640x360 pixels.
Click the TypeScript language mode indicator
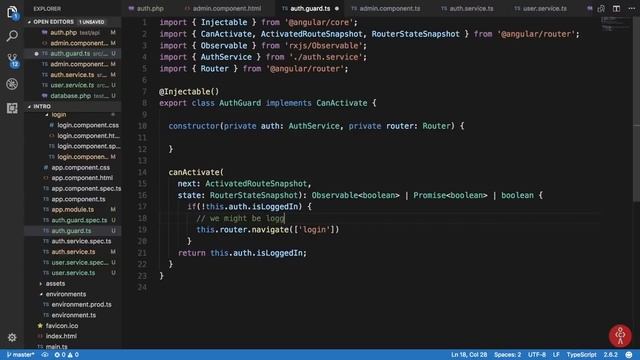(x=582, y=355)
